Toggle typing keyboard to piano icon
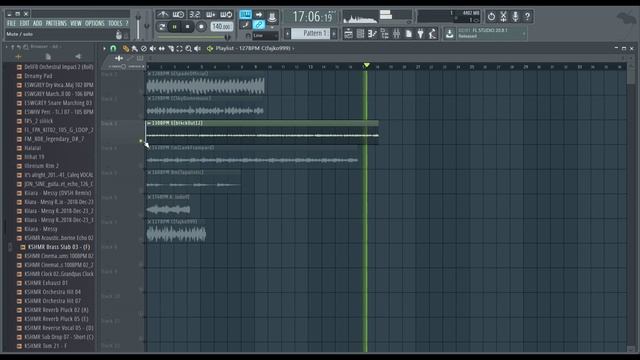This screenshot has height=360, width=640. click(245, 15)
